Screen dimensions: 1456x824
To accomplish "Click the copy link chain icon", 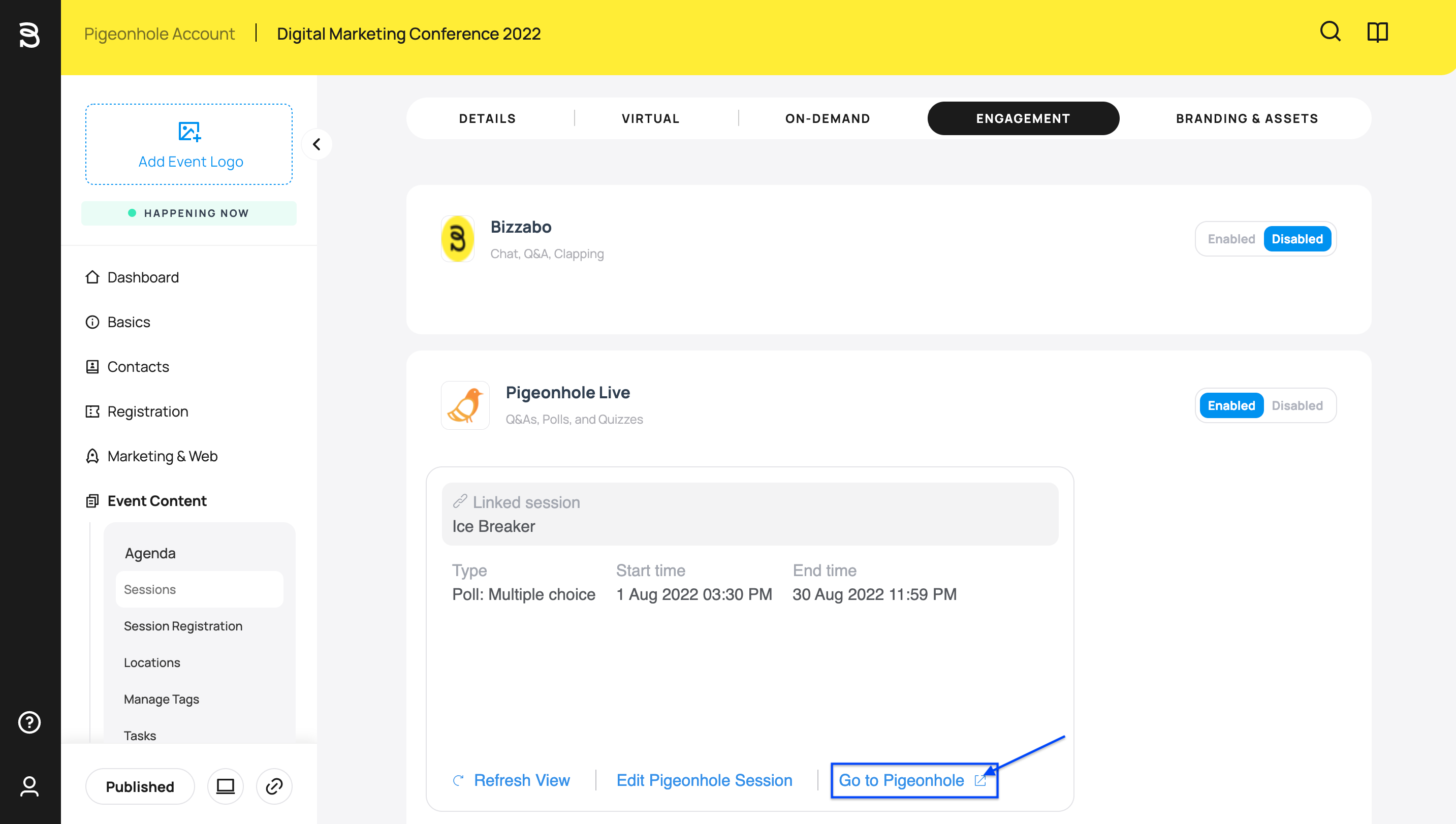I will point(274,786).
